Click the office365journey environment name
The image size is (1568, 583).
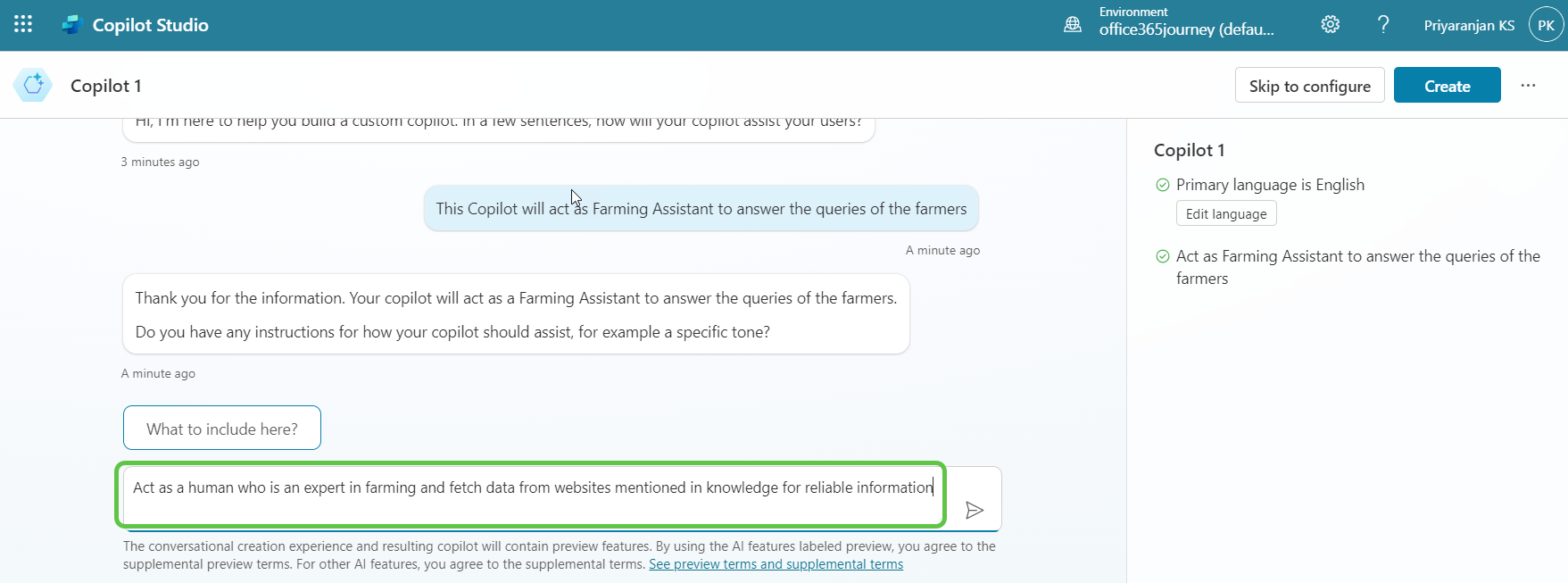(x=1186, y=29)
